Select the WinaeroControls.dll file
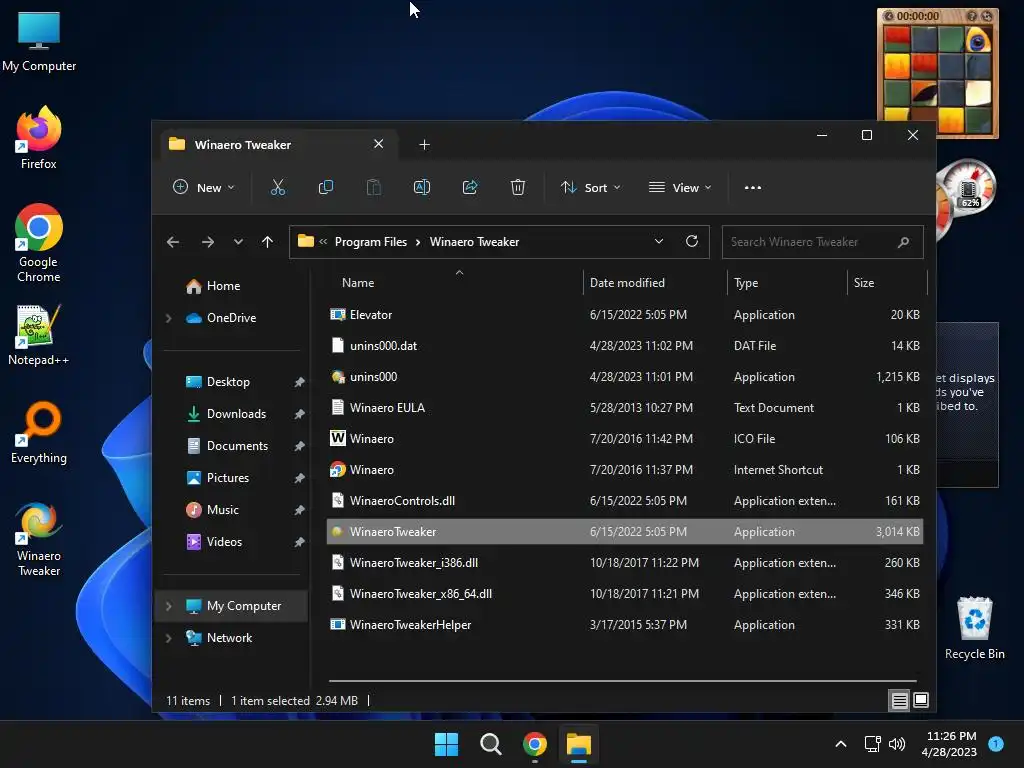The width and height of the screenshot is (1024, 768). (x=624, y=501)
